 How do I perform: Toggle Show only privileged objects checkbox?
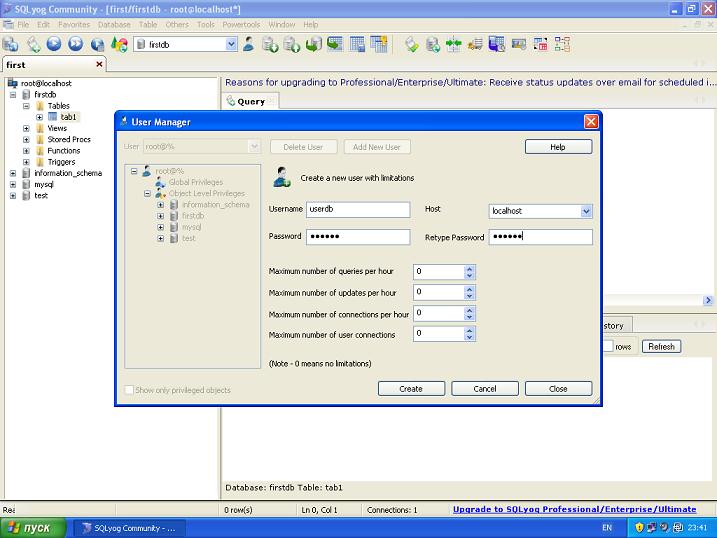click(129, 390)
